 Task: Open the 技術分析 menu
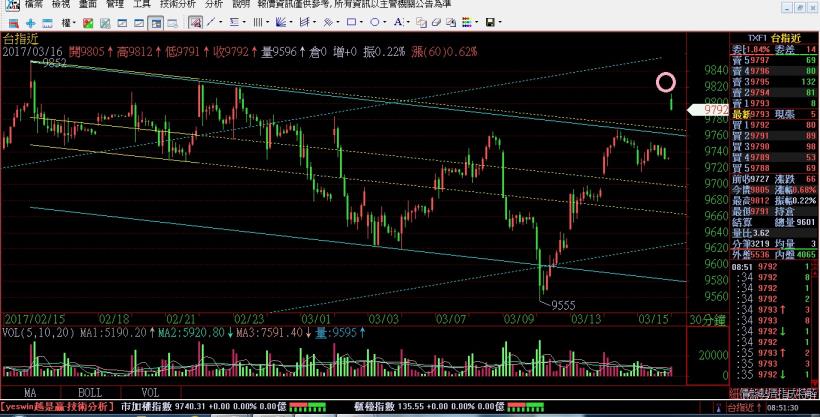(x=177, y=4)
